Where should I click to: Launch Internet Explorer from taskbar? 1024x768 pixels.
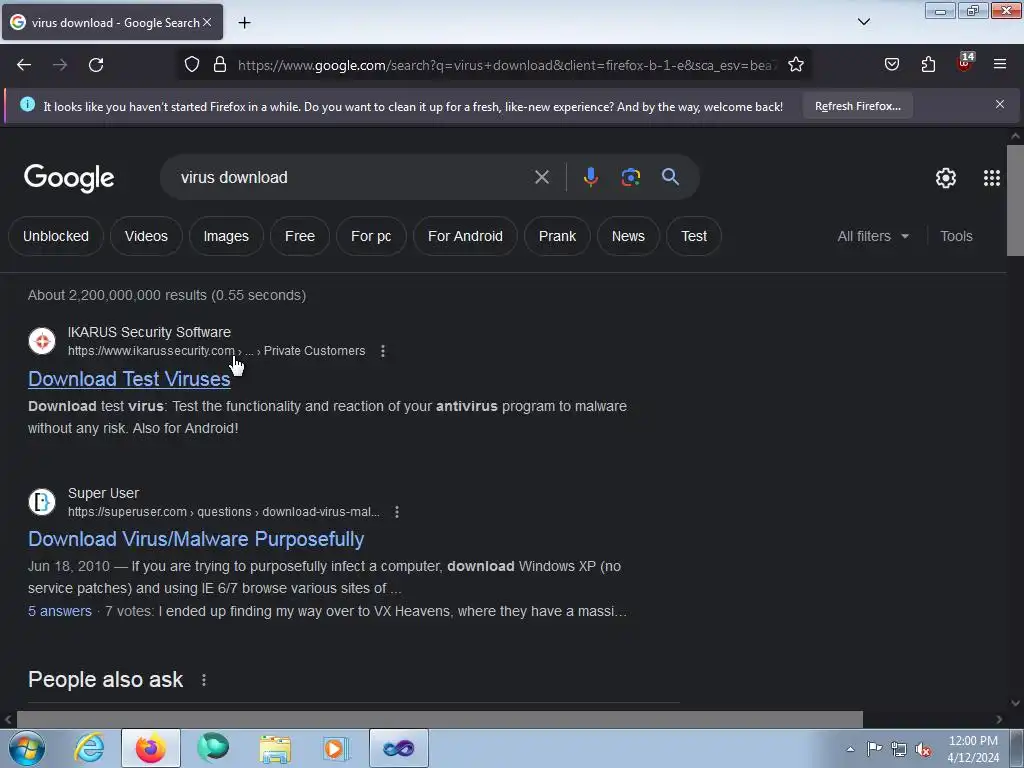coord(89,748)
